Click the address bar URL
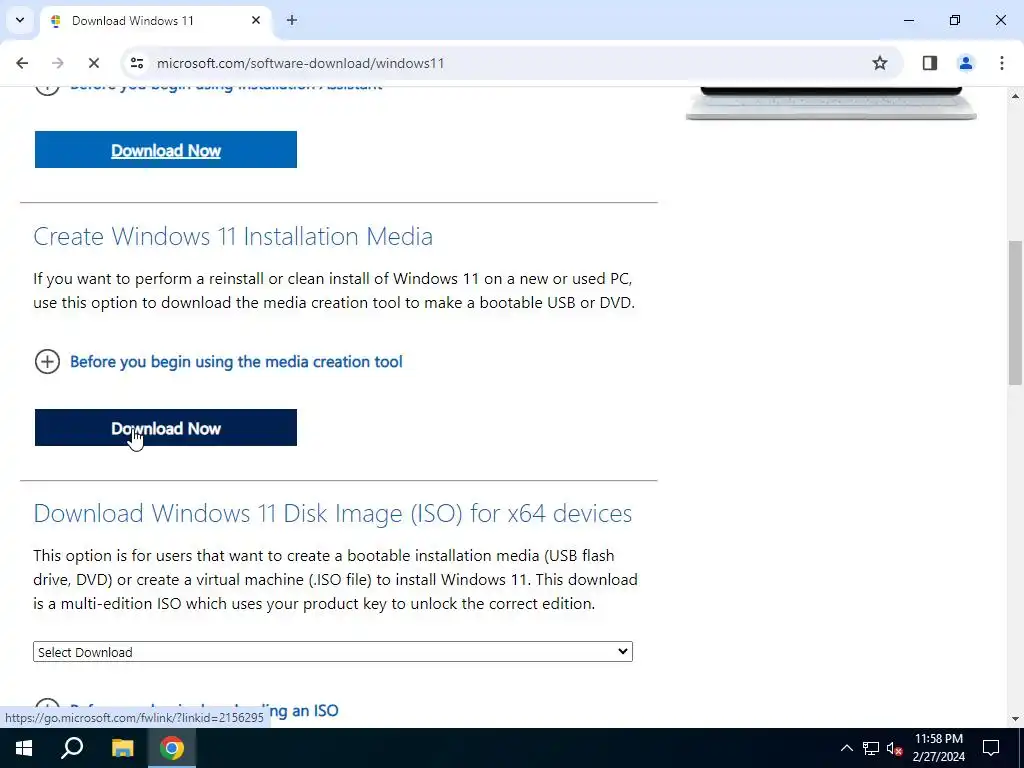Image resolution: width=1024 pixels, height=768 pixels. point(300,63)
